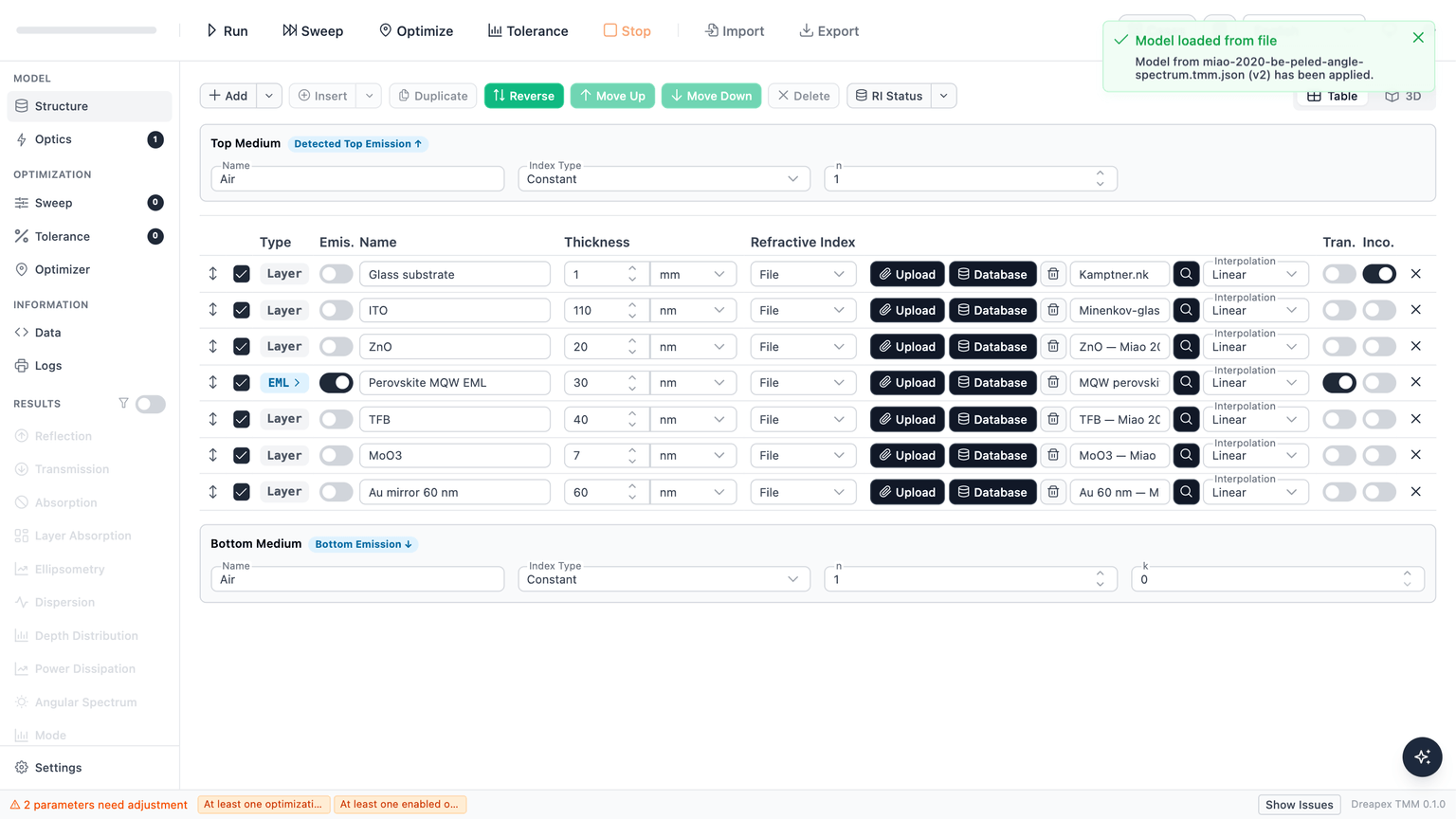Click reorder handle of Glass substrate row
Screen dimensions: 1456x819
click(x=213, y=274)
